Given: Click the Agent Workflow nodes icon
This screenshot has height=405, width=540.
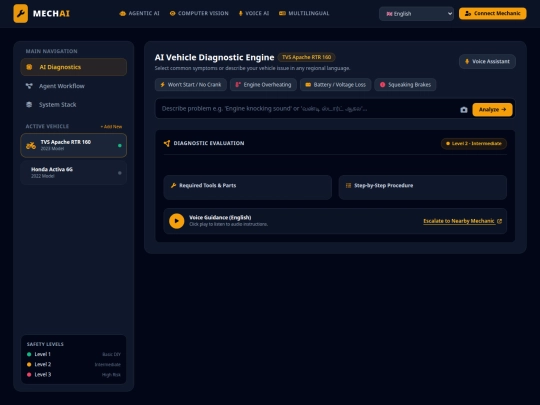Looking at the screenshot, I should tap(29, 86).
